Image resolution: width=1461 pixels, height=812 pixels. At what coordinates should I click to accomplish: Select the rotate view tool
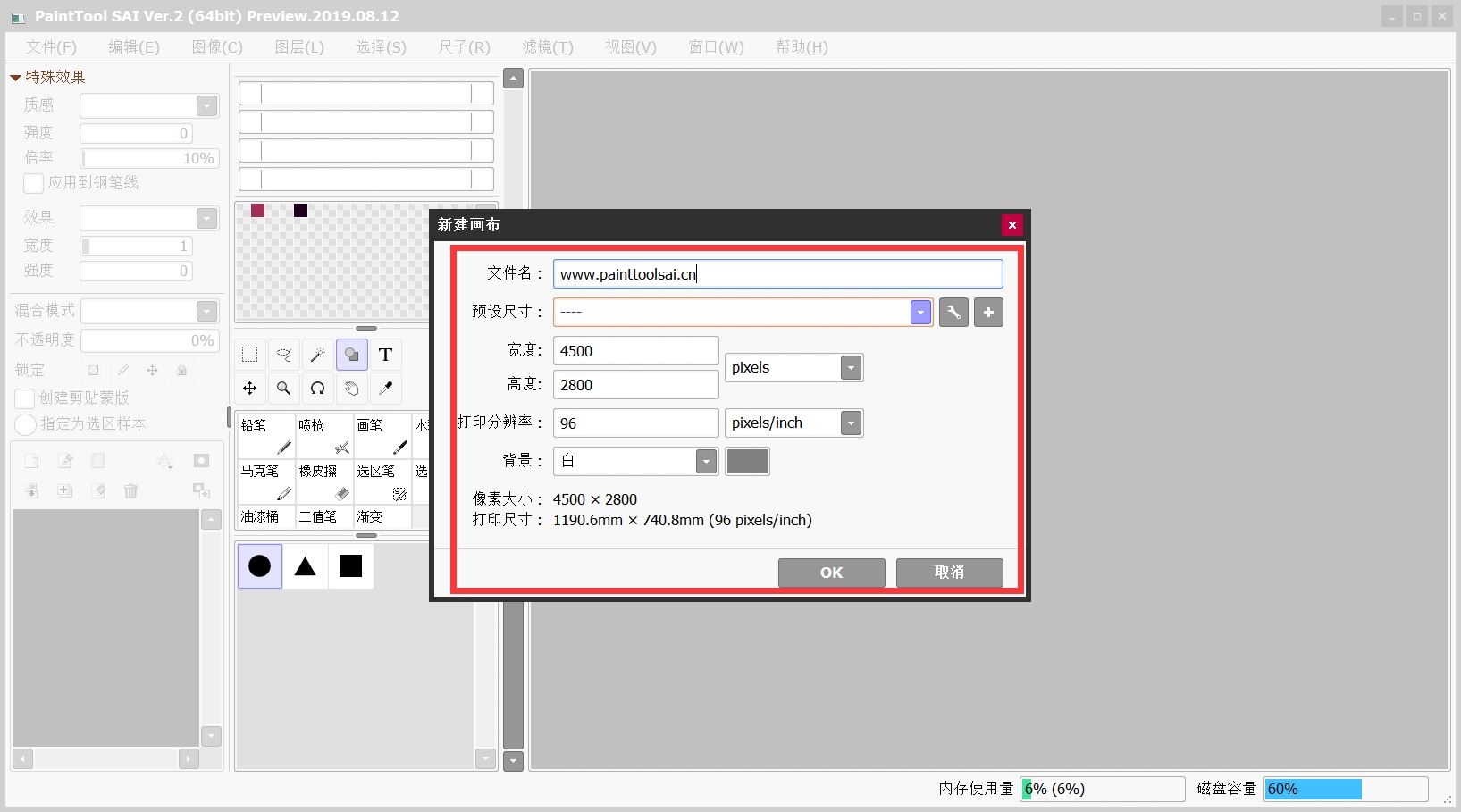click(318, 389)
